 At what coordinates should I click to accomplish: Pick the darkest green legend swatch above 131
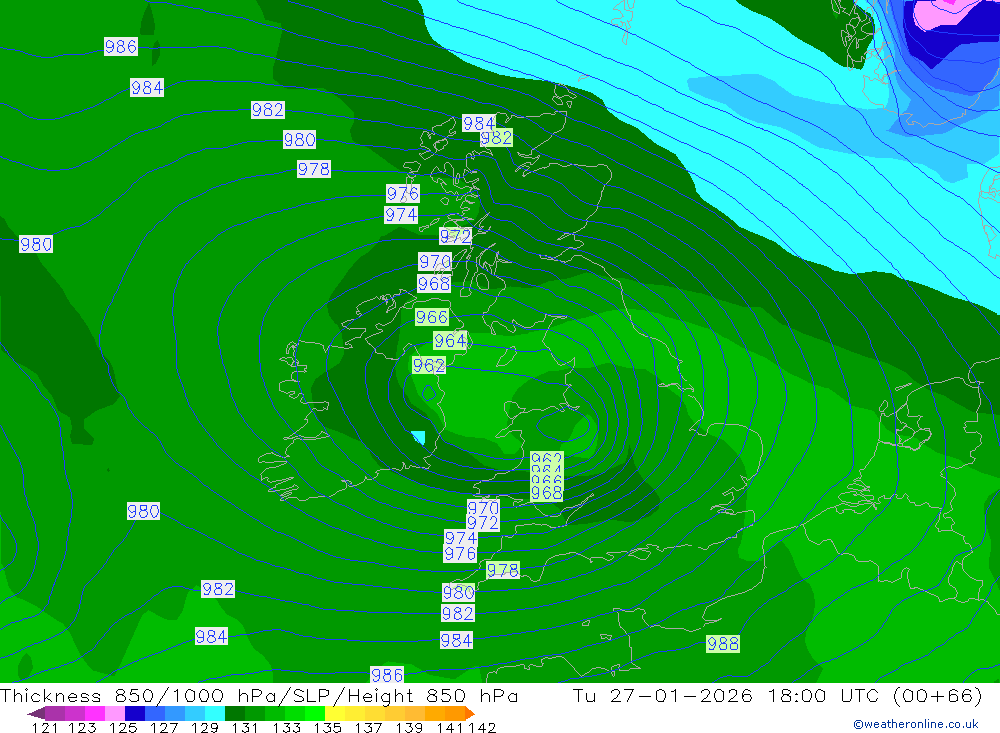pos(235,713)
